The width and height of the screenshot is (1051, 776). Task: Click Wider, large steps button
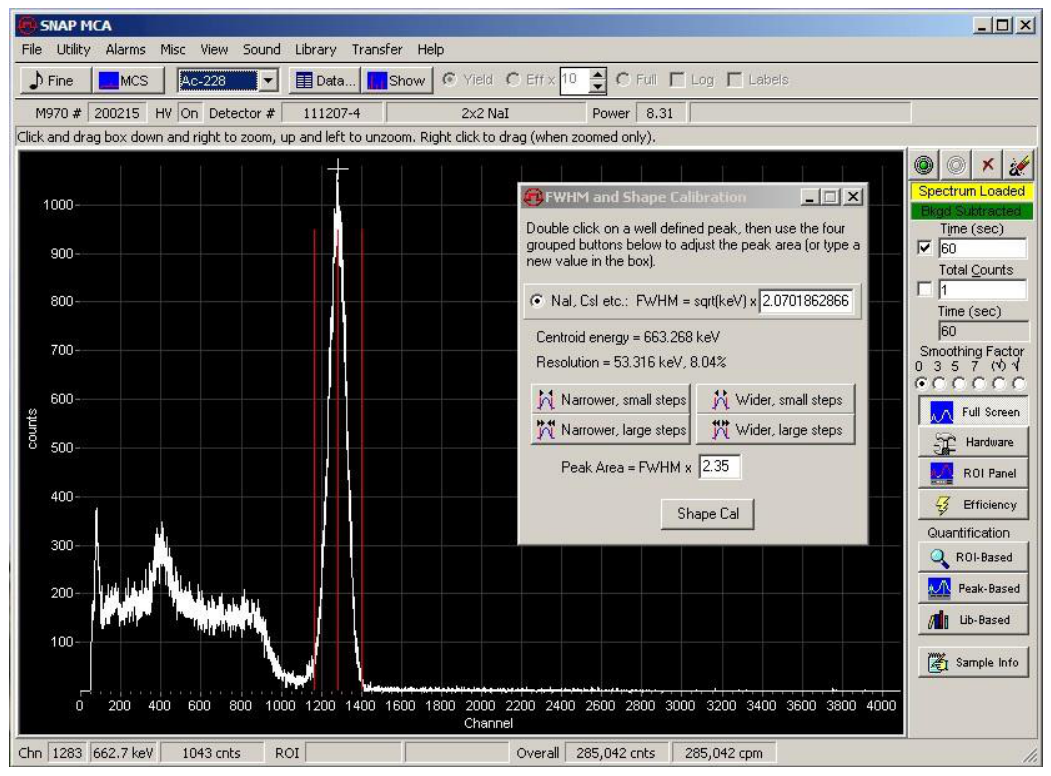[x=776, y=430]
